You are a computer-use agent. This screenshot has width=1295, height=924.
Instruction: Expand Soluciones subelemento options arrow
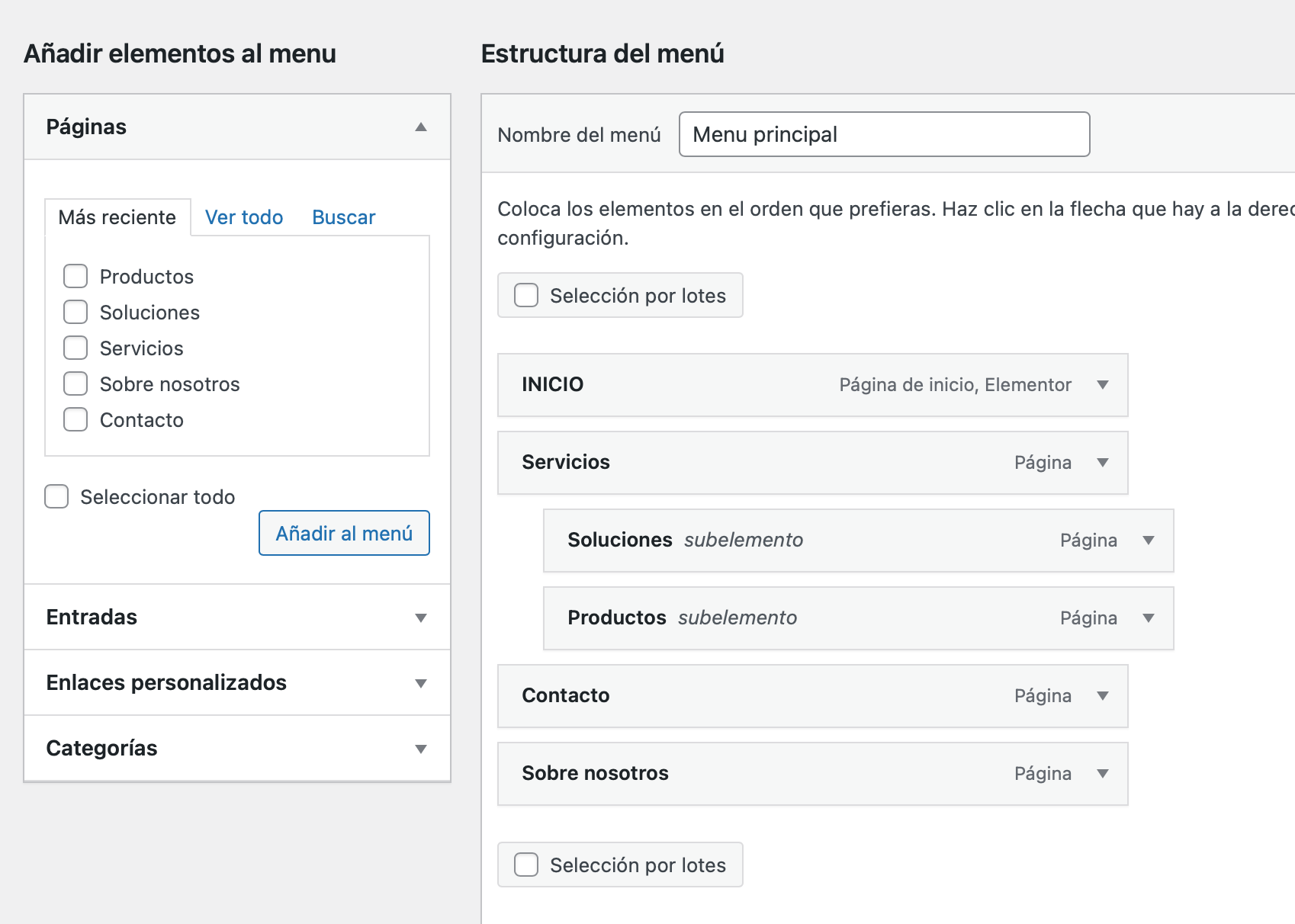tap(1148, 541)
